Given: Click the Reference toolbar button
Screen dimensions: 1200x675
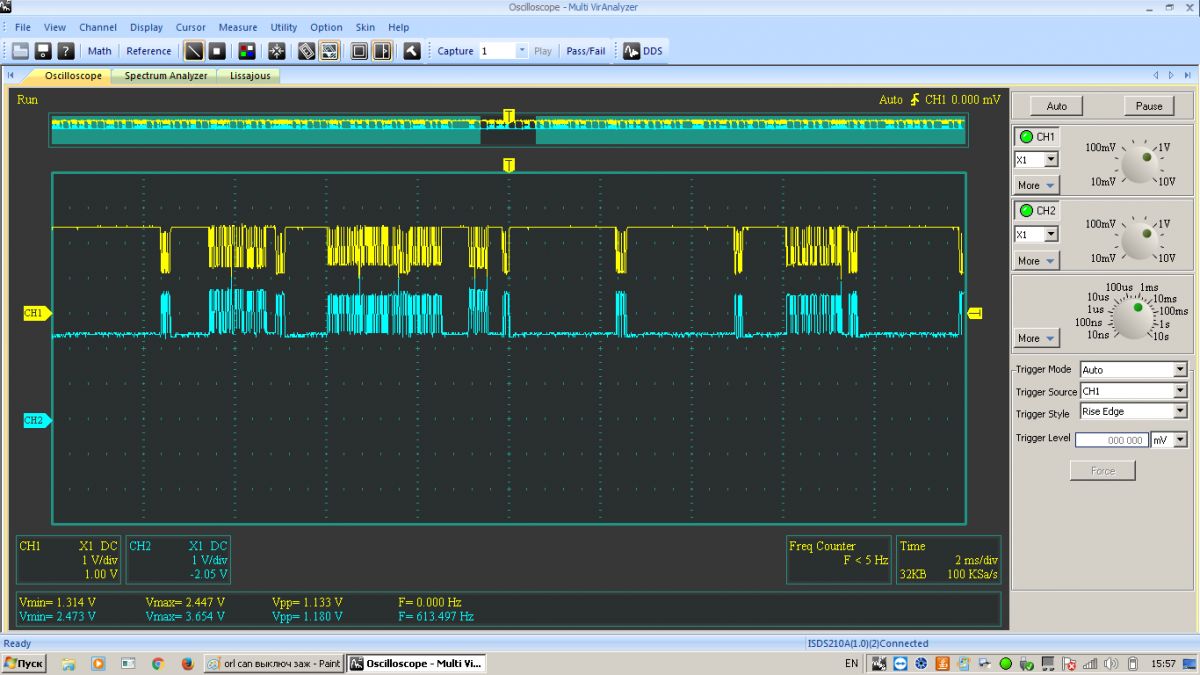Looking at the screenshot, I should click(x=149, y=51).
